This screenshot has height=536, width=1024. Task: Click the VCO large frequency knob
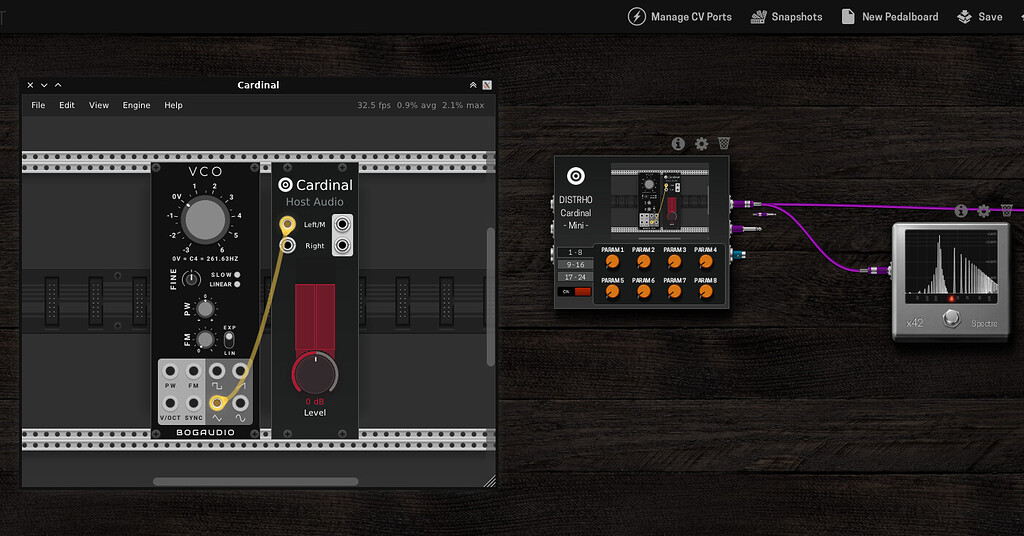[x=204, y=220]
